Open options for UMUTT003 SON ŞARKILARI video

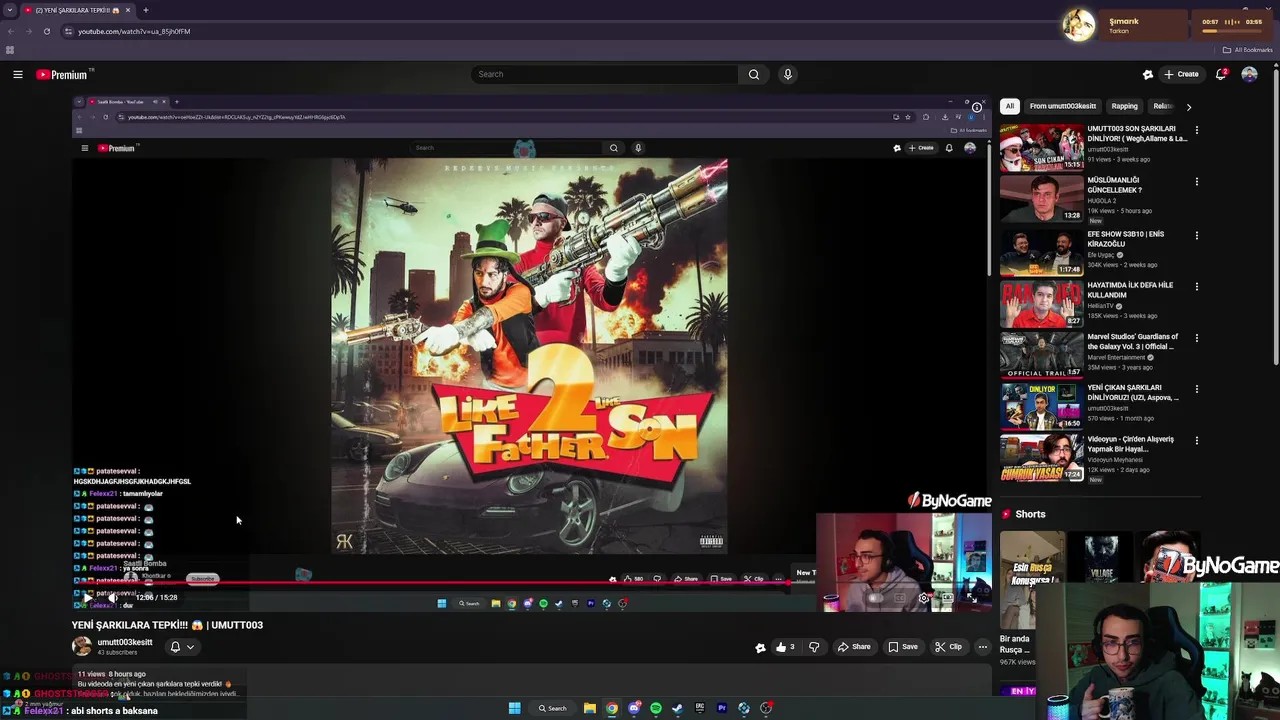point(1196,130)
